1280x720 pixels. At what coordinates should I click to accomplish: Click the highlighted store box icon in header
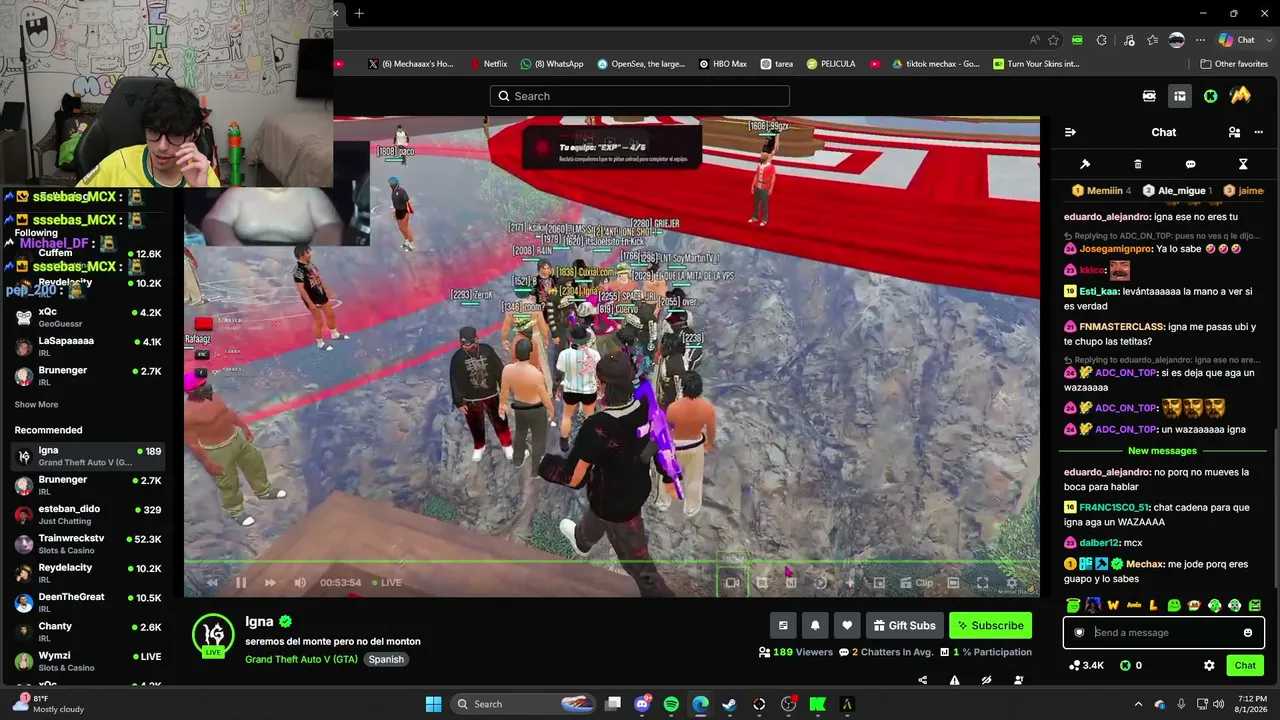tap(1180, 96)
